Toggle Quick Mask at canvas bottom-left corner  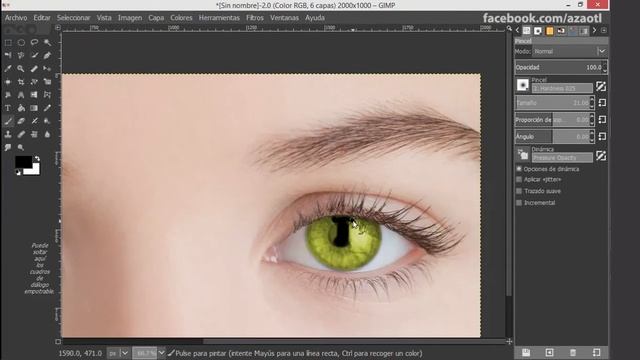click(58, 341)
